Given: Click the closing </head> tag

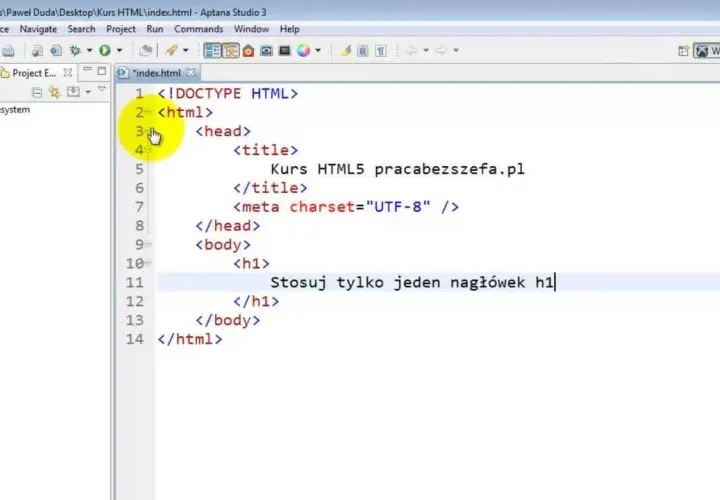Looking at the screenshot, I should tap(228, 226).
